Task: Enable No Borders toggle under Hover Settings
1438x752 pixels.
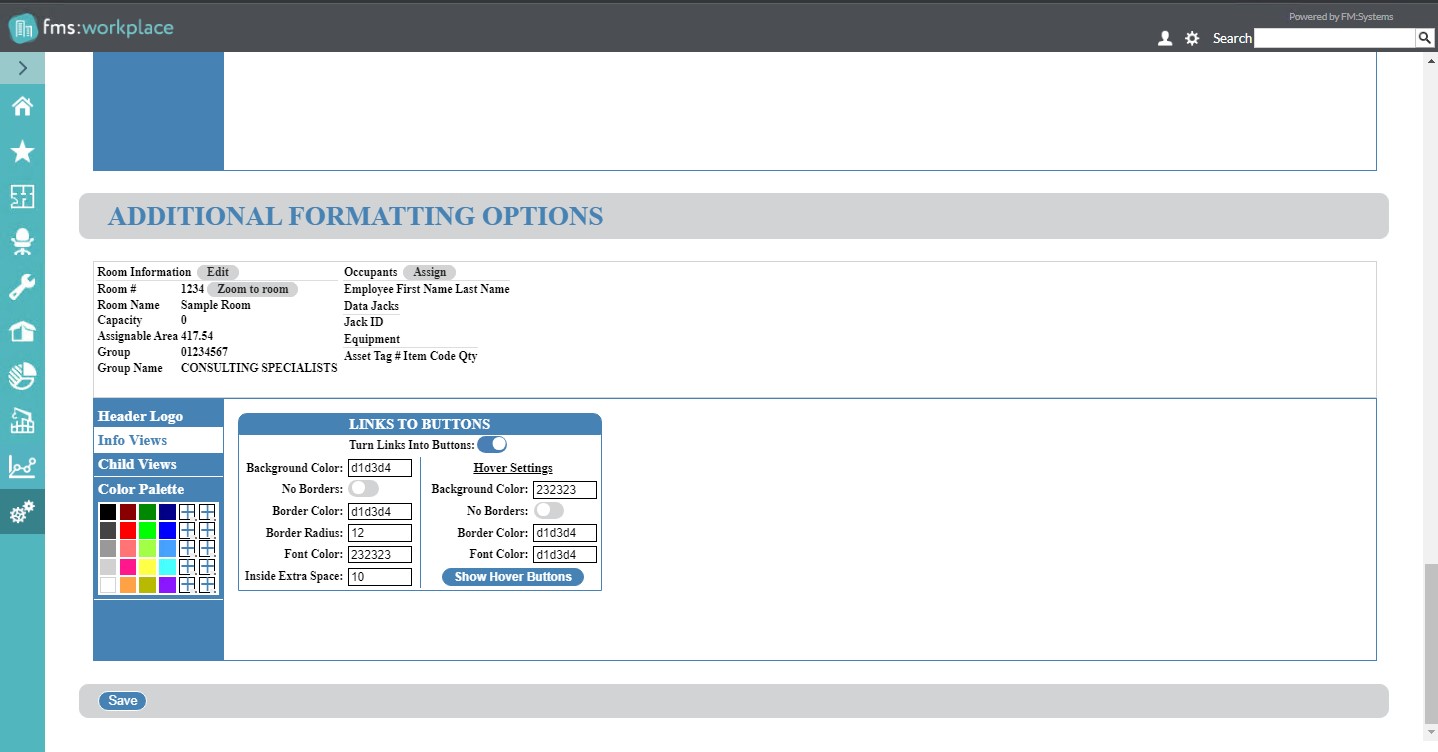Action: 549,510
